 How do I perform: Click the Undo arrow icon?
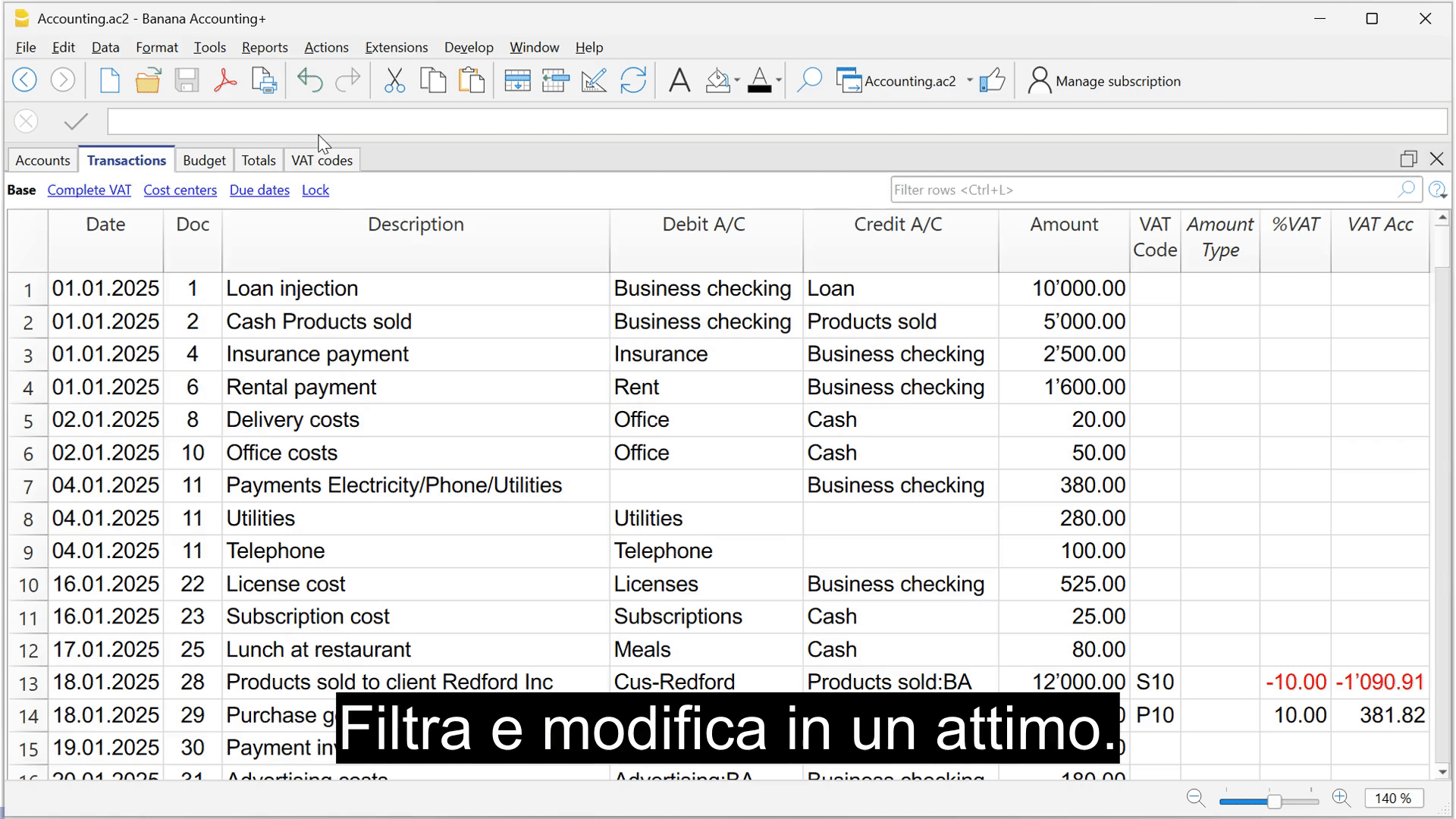(309, 80)
